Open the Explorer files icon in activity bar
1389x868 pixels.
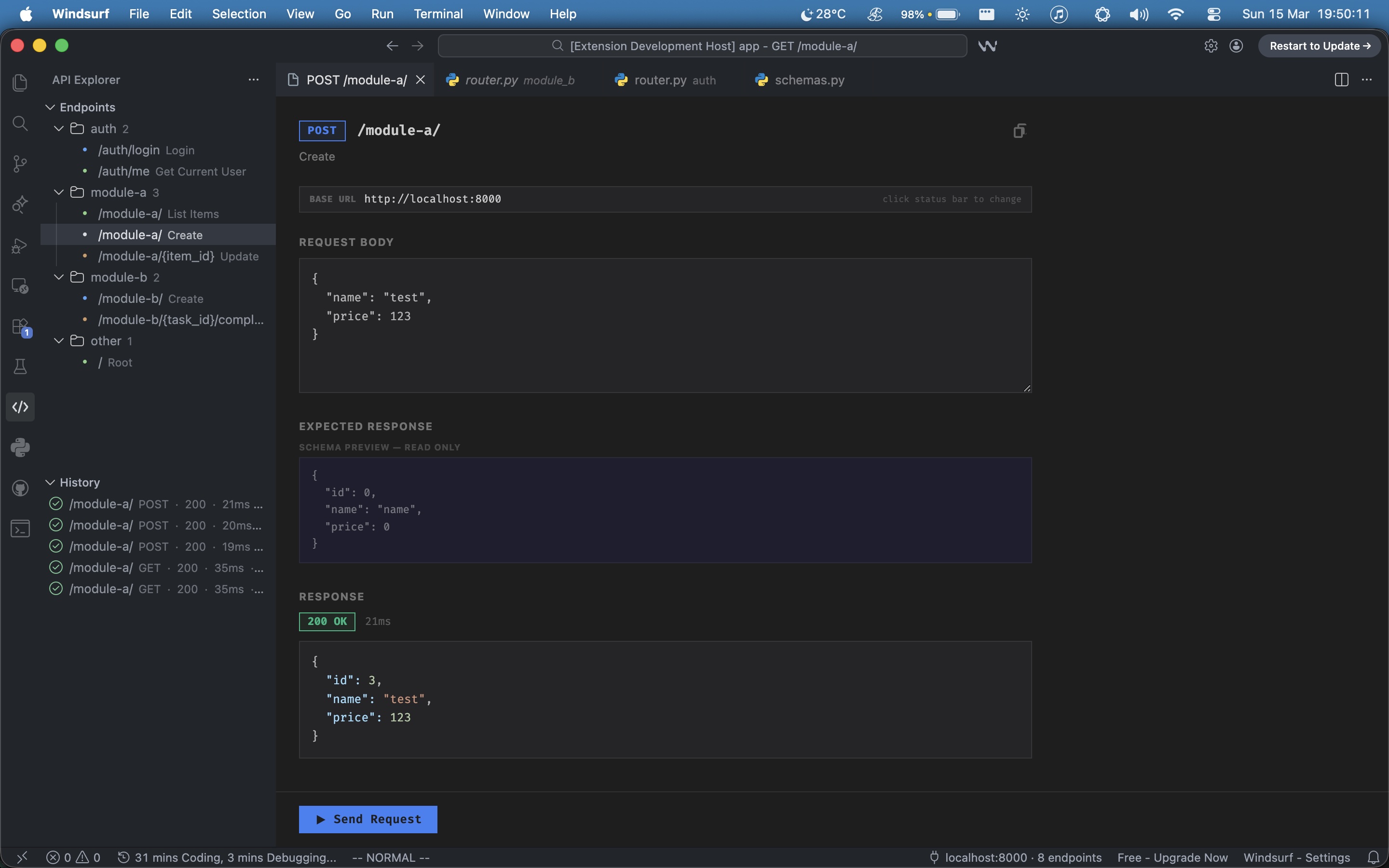point(20,82)
